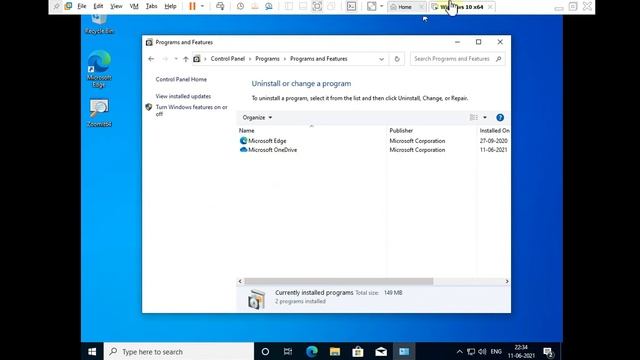Viewport: 640px width, 360px height.
Task: Go up one level with the up arrow
Action: coord(186,59)
